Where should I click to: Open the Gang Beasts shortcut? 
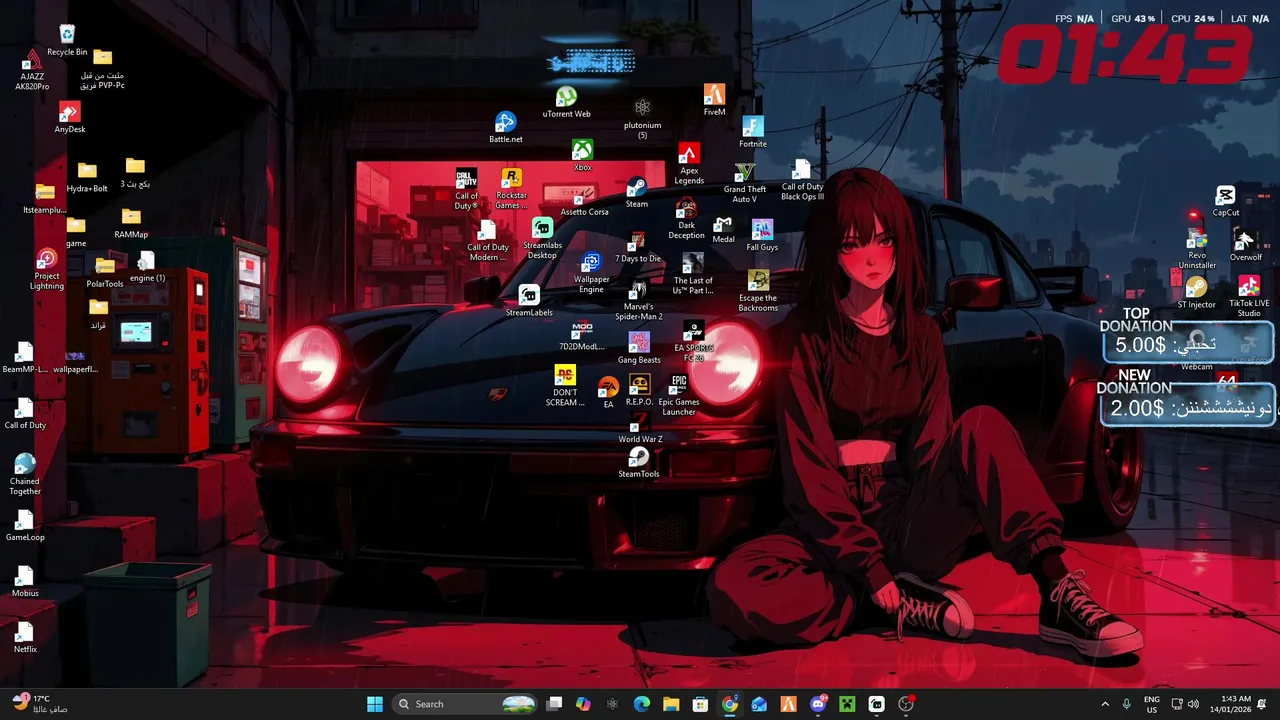639,349
